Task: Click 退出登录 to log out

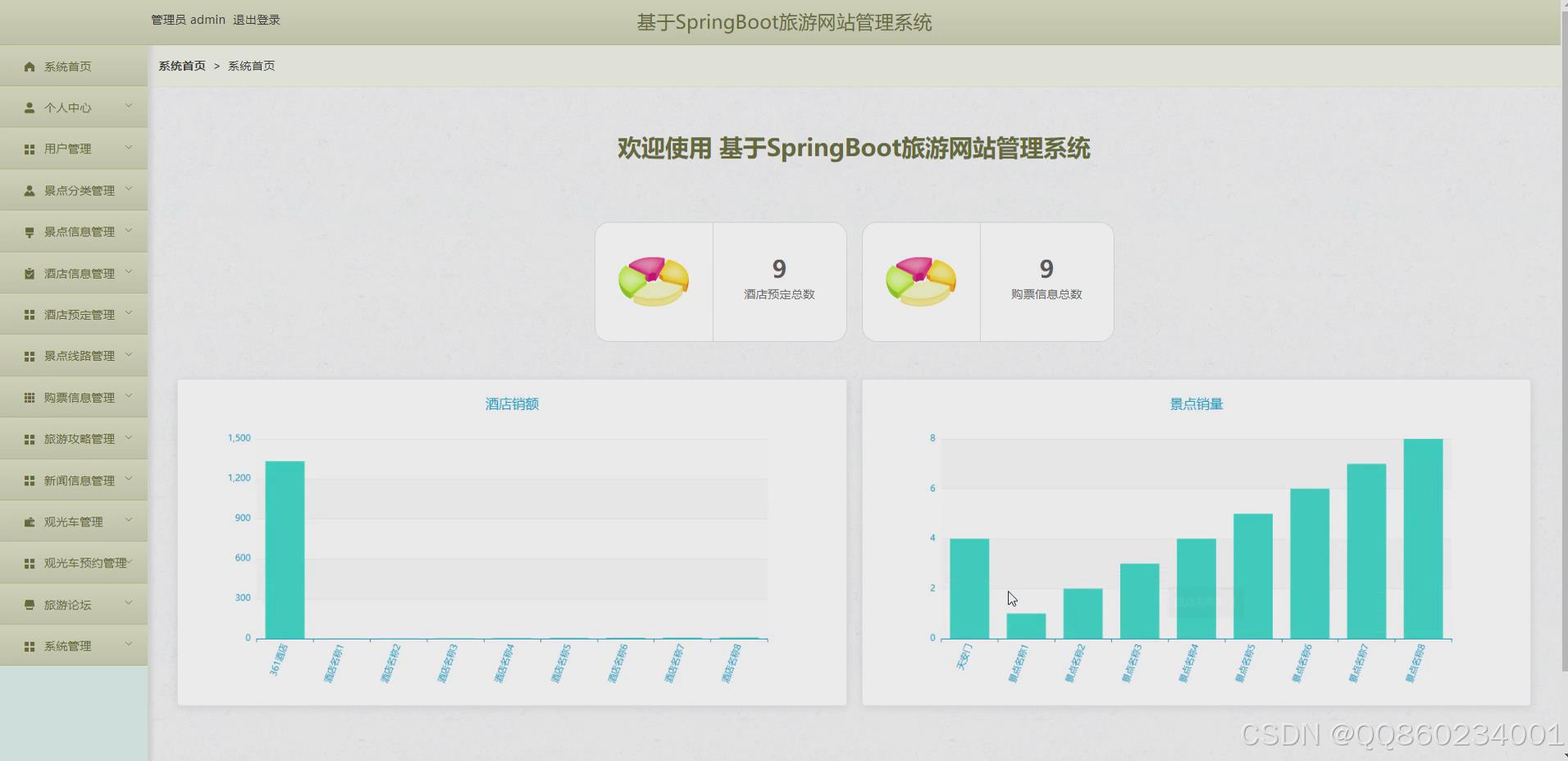Action: coord(257,20)
